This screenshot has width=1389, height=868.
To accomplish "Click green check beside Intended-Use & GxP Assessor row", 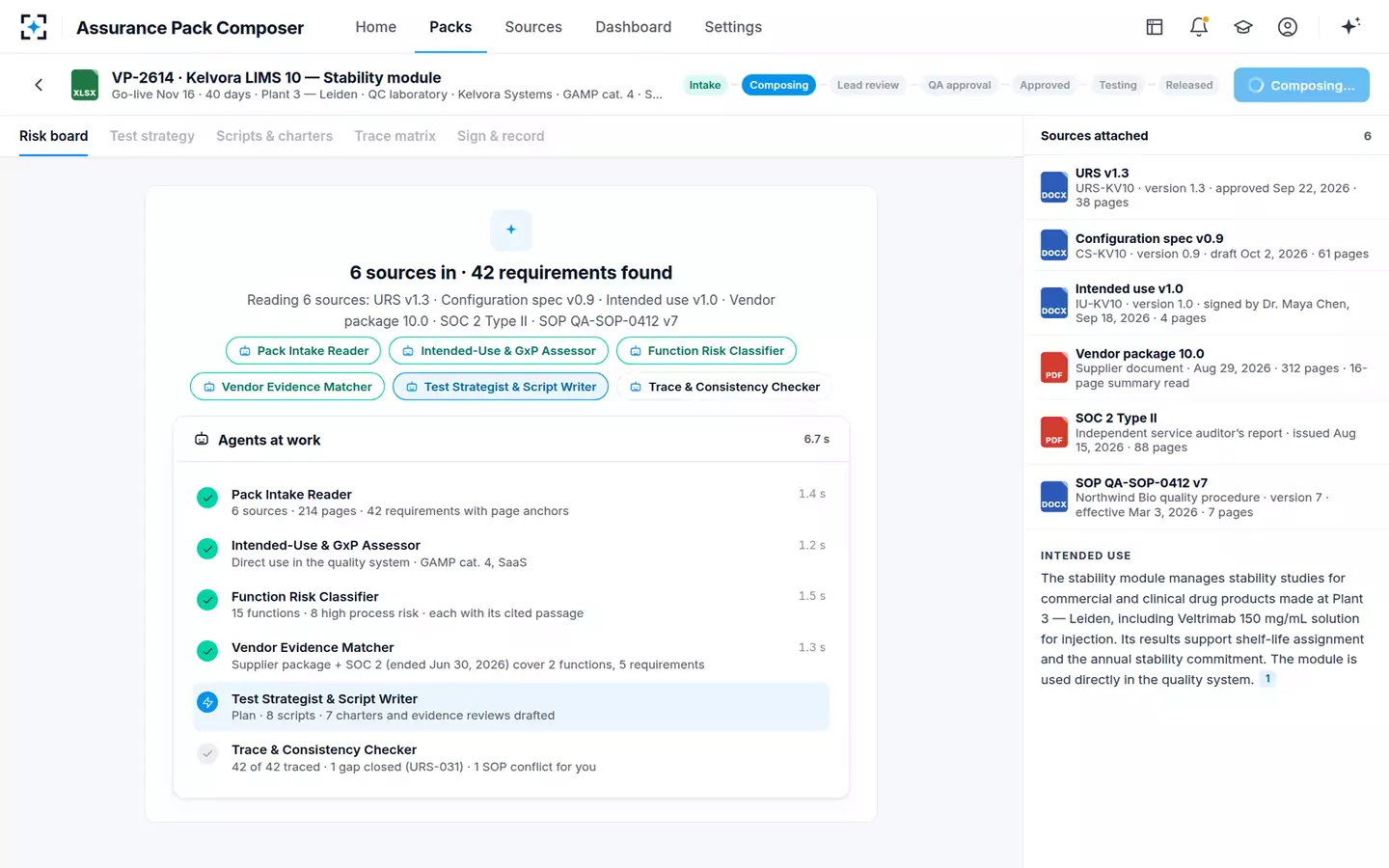I will tap(207, 549).
